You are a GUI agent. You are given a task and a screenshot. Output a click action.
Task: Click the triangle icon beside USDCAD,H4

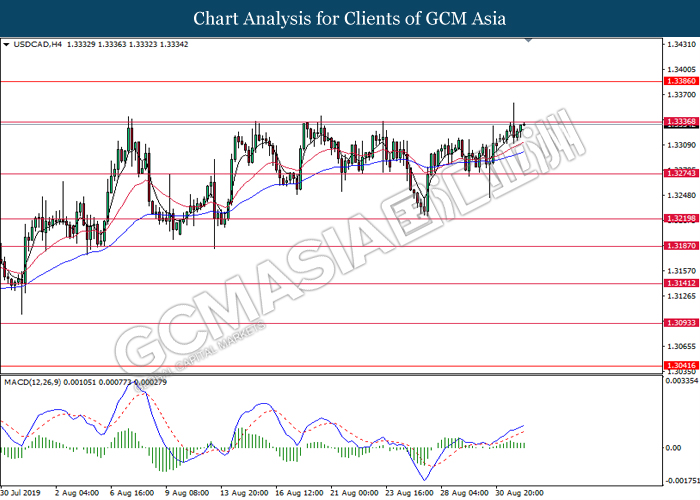click(x=7, y=45)
